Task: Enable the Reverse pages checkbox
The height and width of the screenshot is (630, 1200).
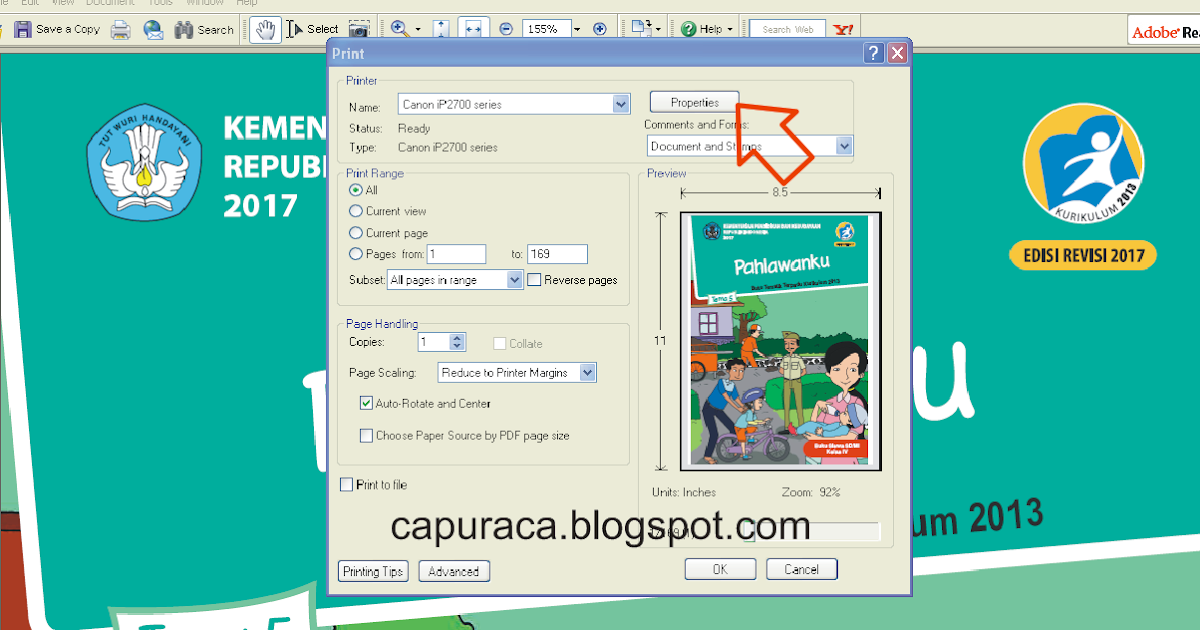Action: (x=534, y=280)
